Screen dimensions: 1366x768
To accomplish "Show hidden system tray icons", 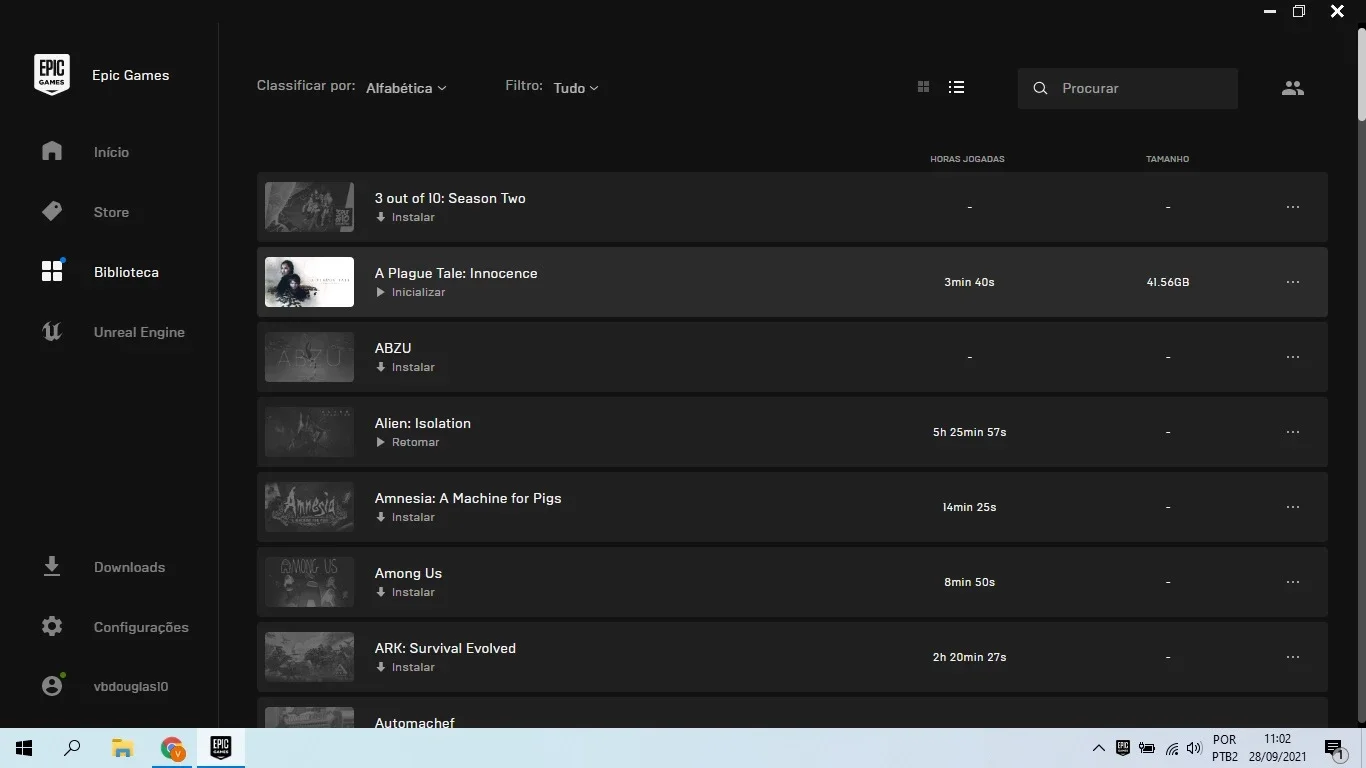I will click(1098, 748).
